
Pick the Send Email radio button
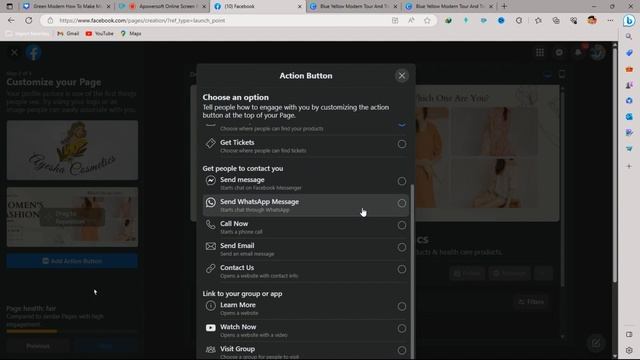coord(402,247)
